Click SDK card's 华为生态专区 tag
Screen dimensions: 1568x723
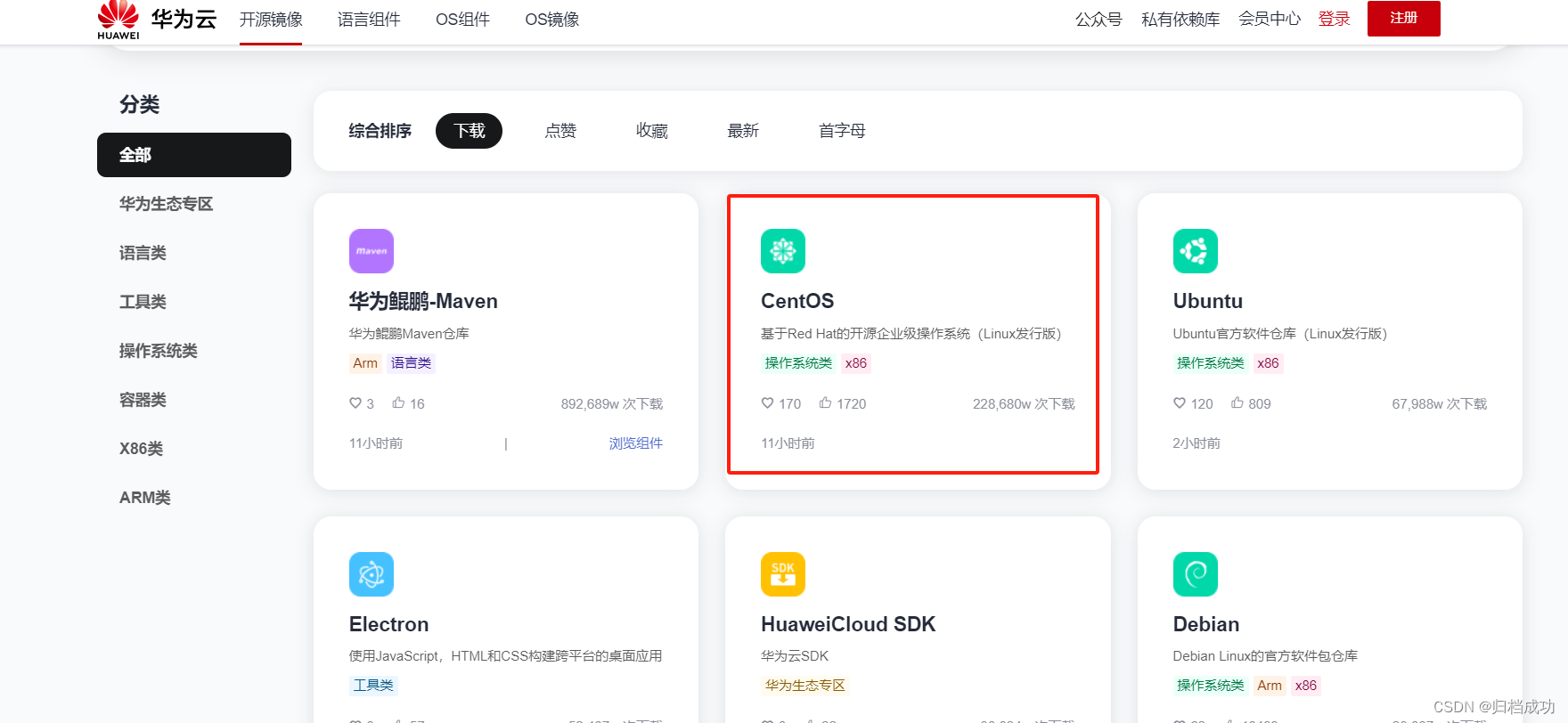click(x=805, y=686)
